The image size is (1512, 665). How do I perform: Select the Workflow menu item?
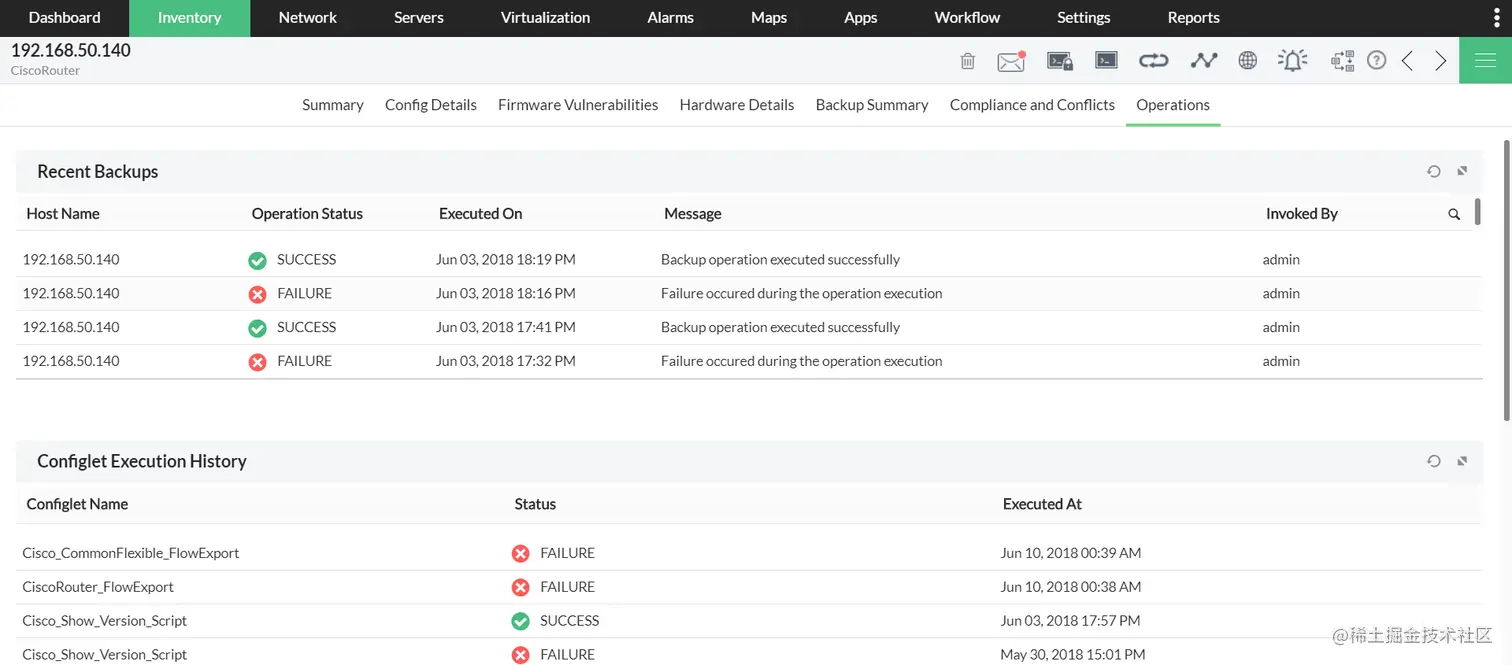pyautogui.click(x=965, y=17)
